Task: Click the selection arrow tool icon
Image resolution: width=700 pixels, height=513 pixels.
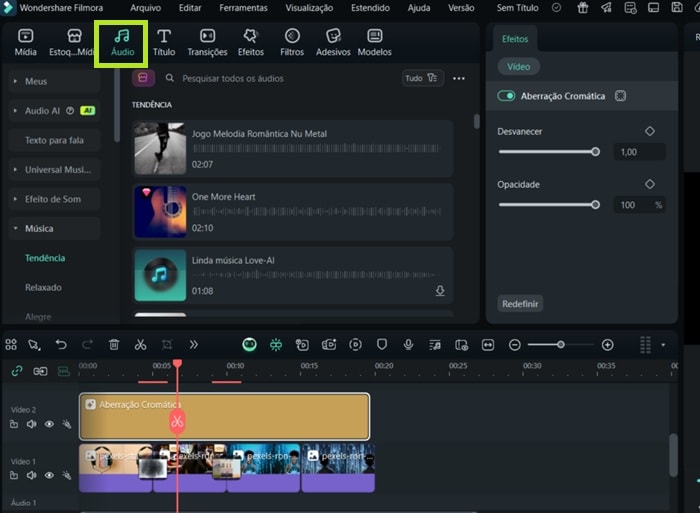Action: pyautogui.click(x=34, y=345)
